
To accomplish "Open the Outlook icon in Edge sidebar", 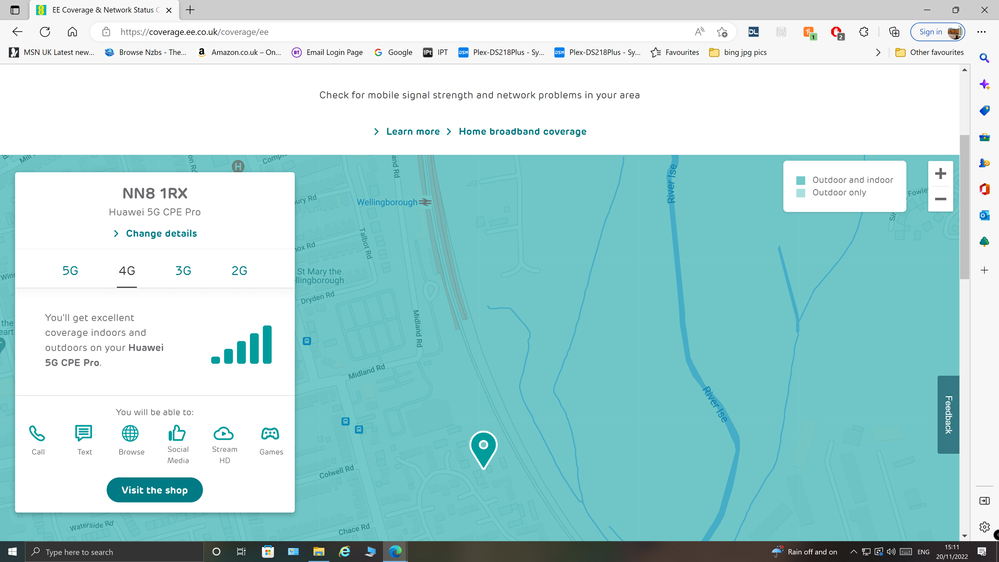I will pyautogui.click(x=984, y=215).
